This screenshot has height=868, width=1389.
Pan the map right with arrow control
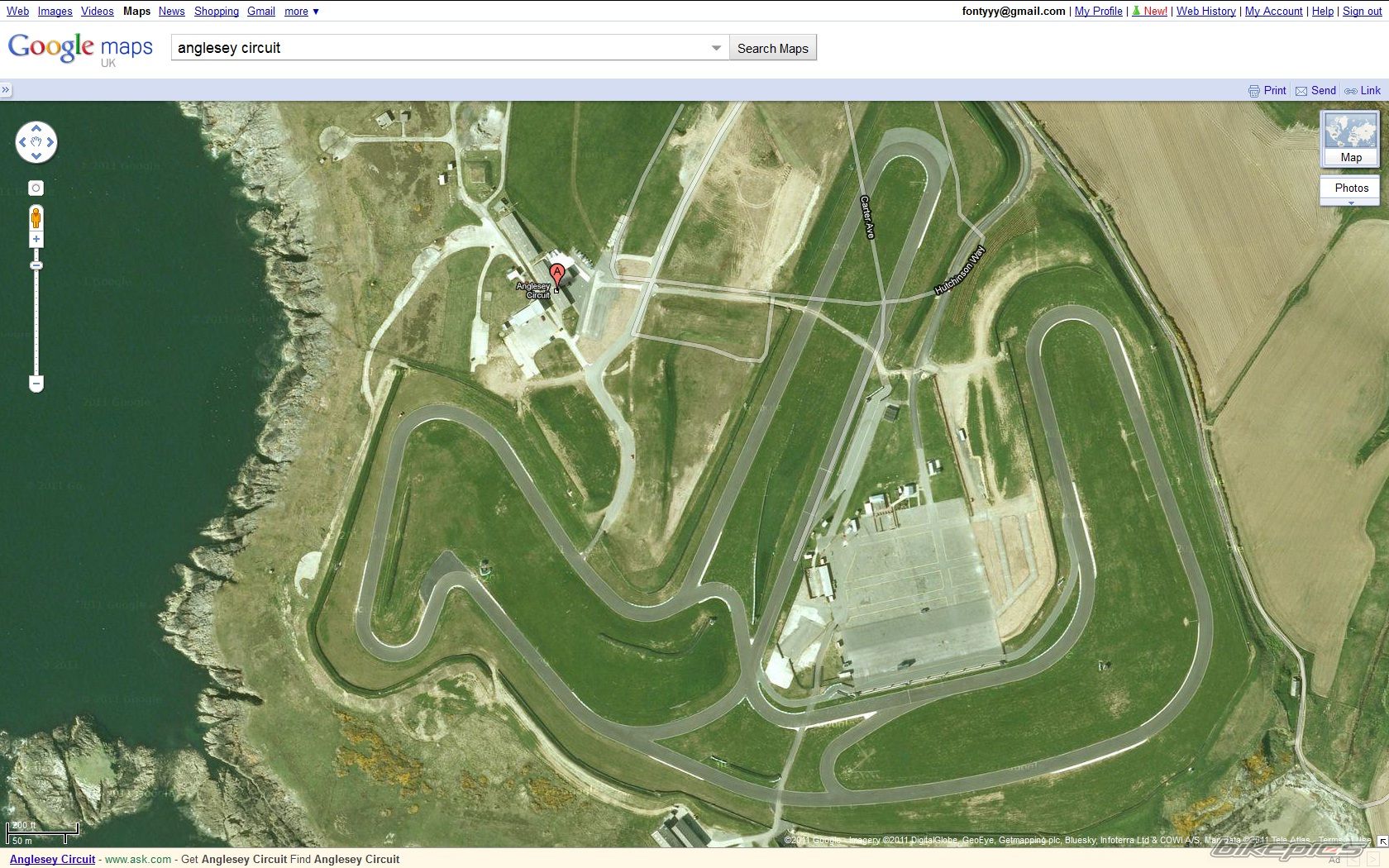tap(50, 142)
